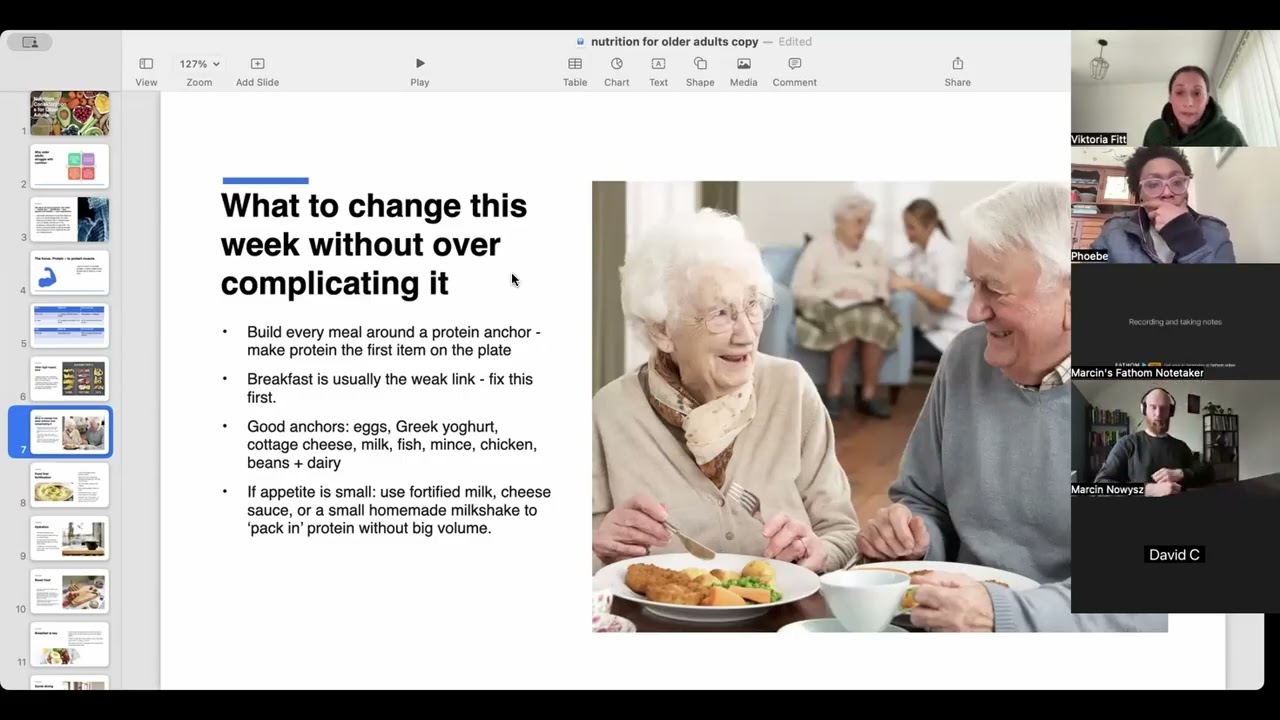Click the document title 'nutrition for older adults copy'

[674, 42]
